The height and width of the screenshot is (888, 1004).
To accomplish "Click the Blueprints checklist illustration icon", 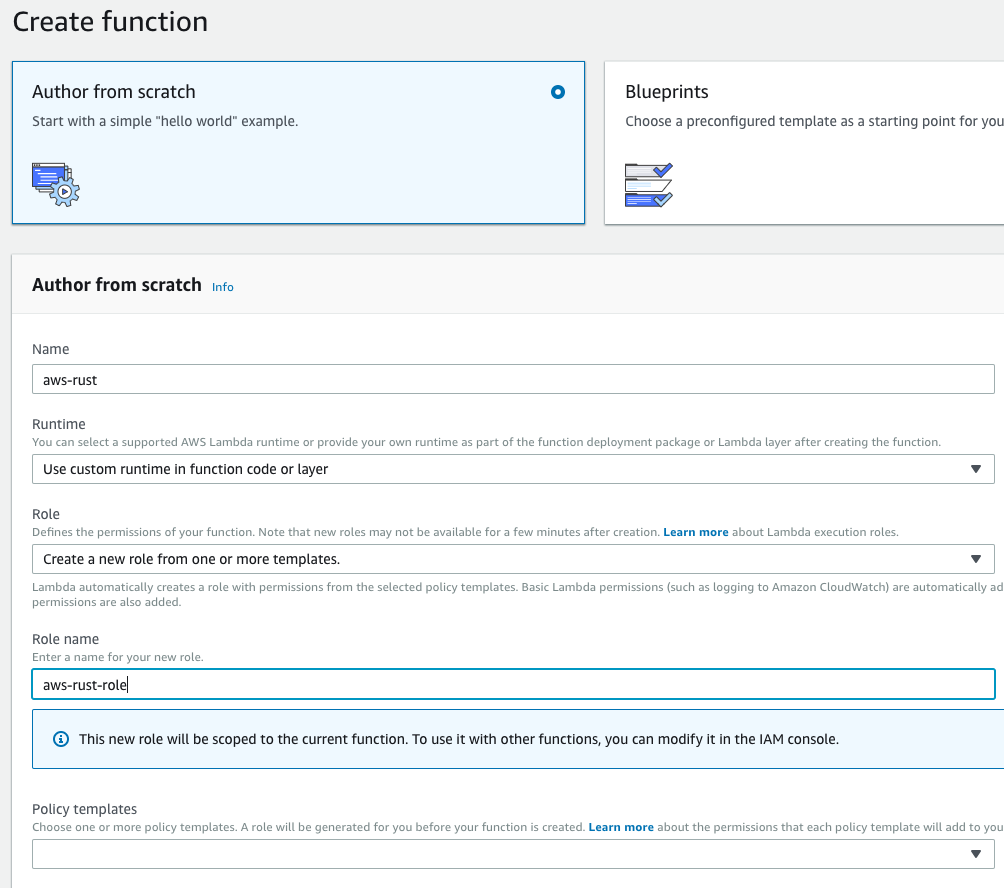I will point(646,184).
